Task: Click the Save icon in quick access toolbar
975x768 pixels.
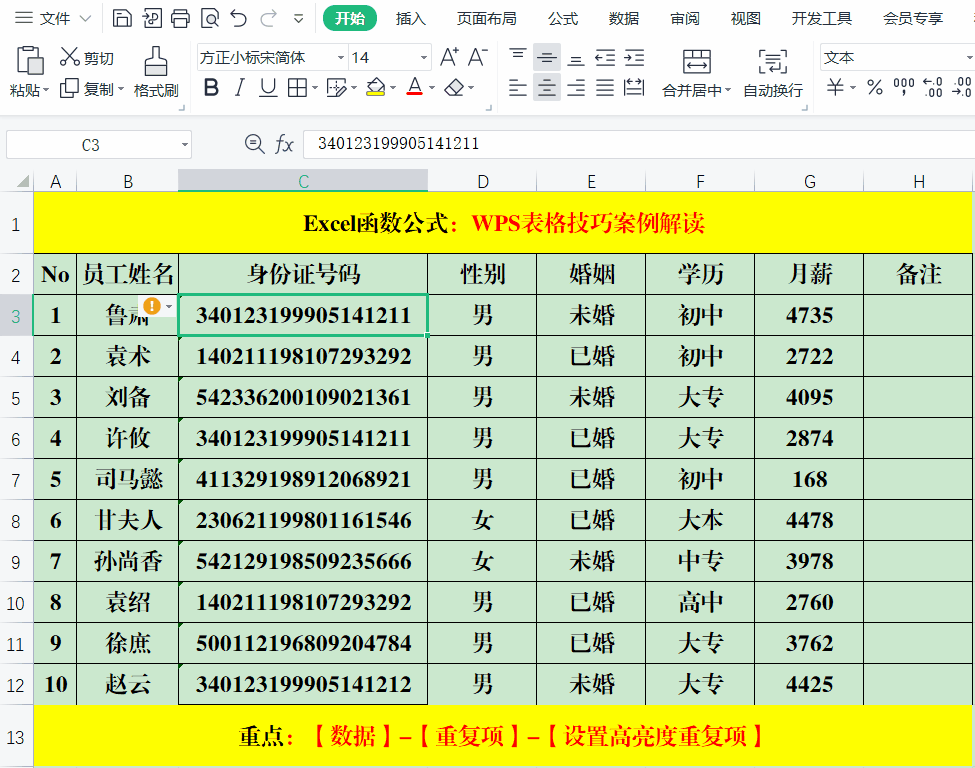Action: (x=121, y=18)
